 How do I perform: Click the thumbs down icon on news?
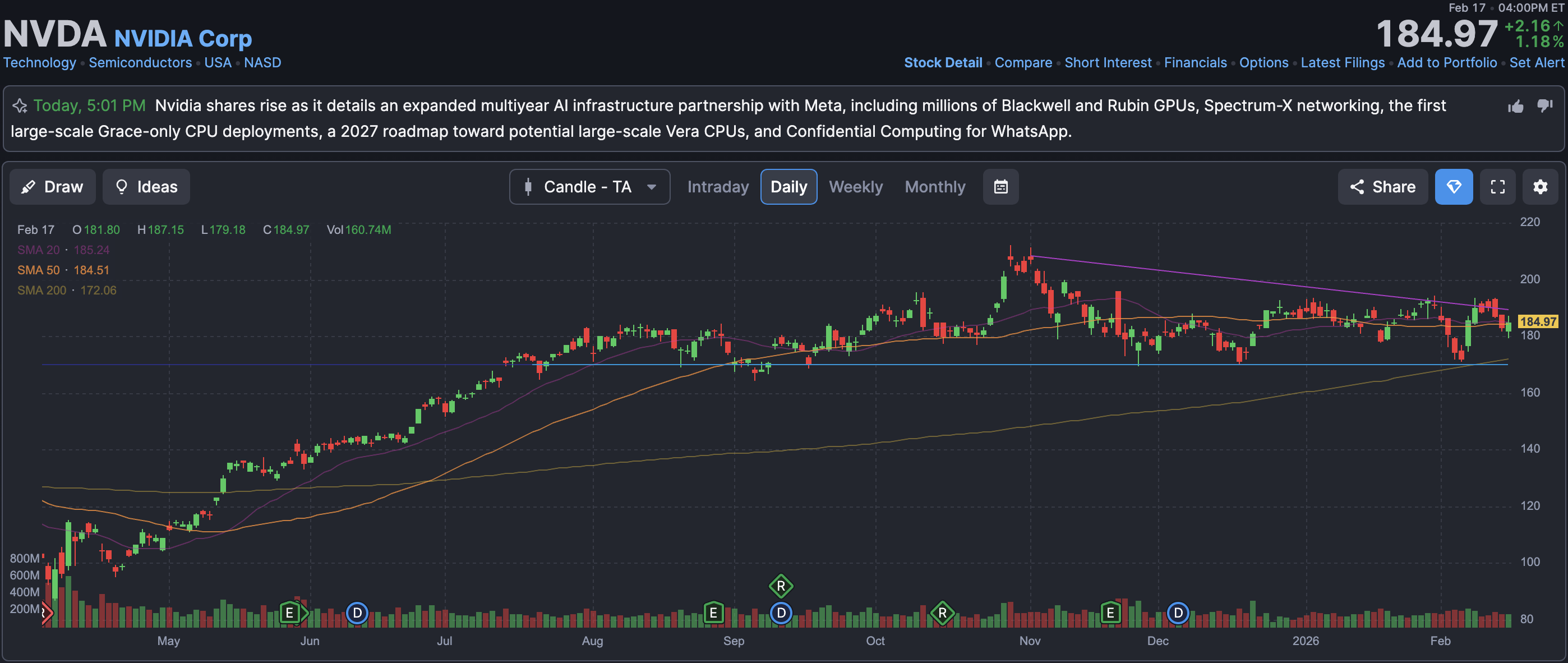(x=1545, y=106)
